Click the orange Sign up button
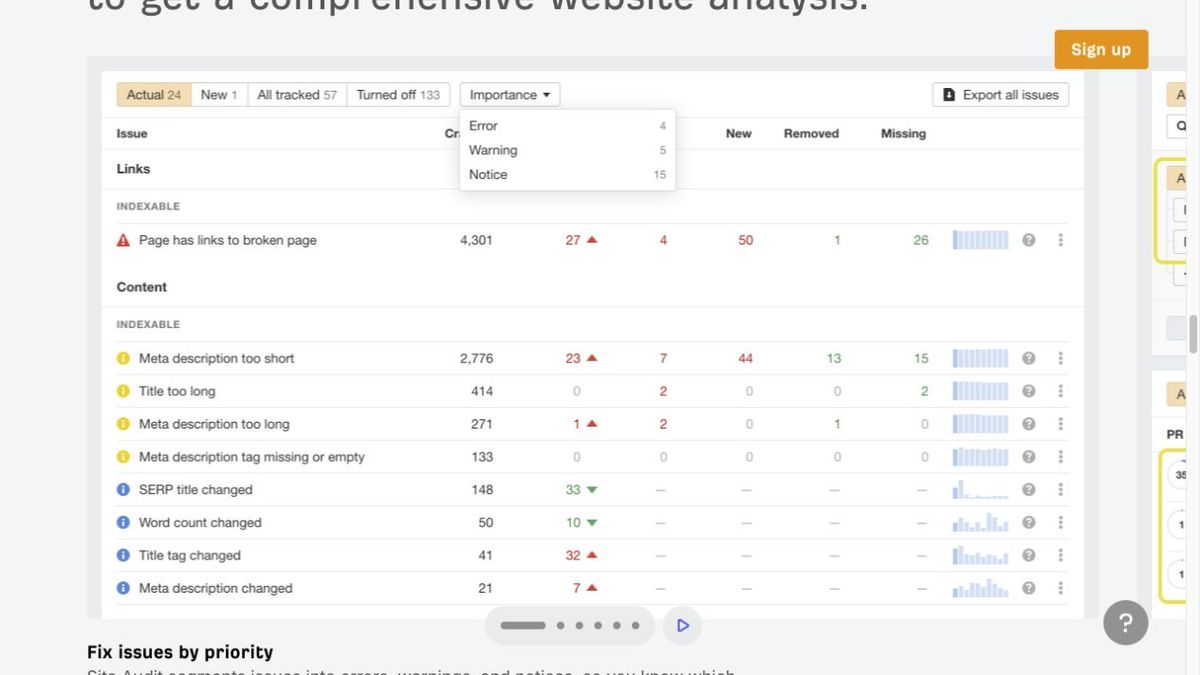The height and width of the screenshot is (675, 1200). point(1101,50)
